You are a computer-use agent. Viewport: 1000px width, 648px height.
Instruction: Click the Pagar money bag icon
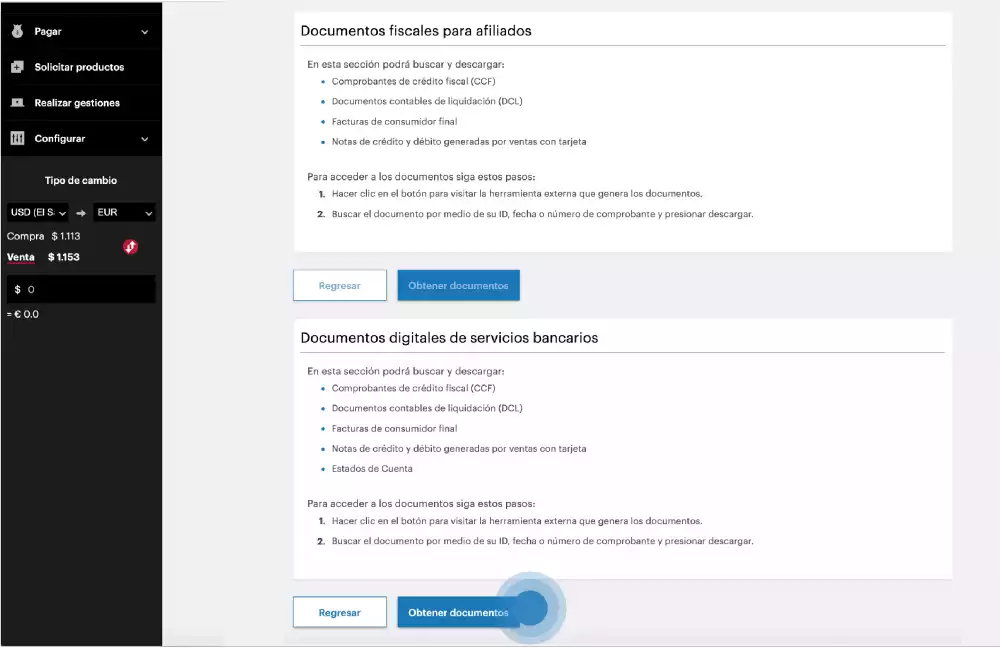click(x=17, y=32)
